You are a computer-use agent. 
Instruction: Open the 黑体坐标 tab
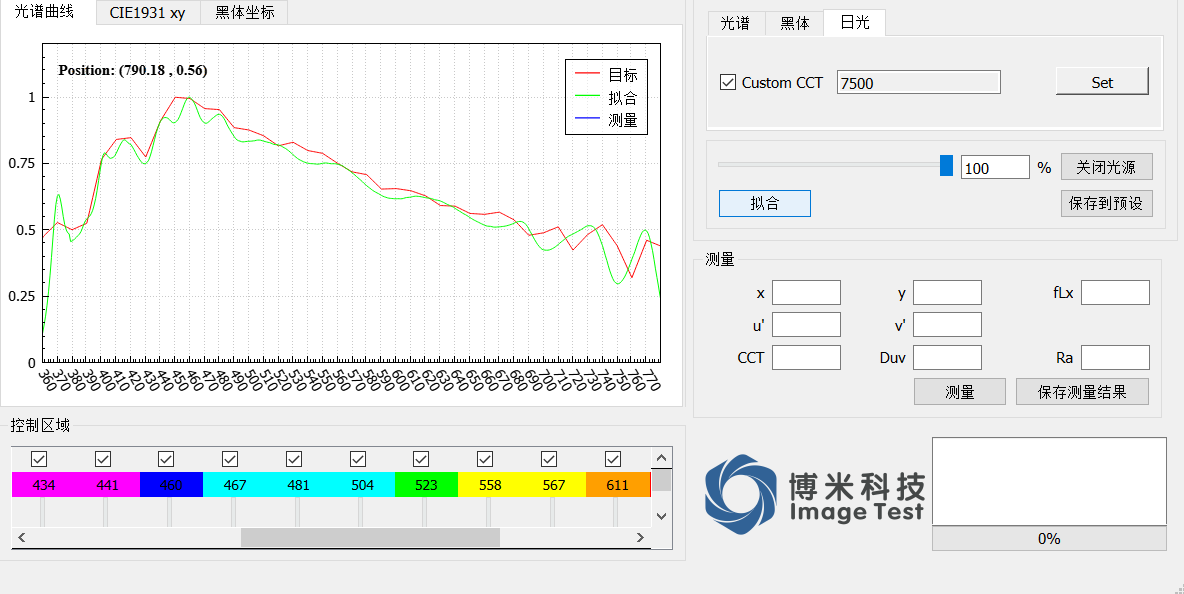click(x=244, y=13)
